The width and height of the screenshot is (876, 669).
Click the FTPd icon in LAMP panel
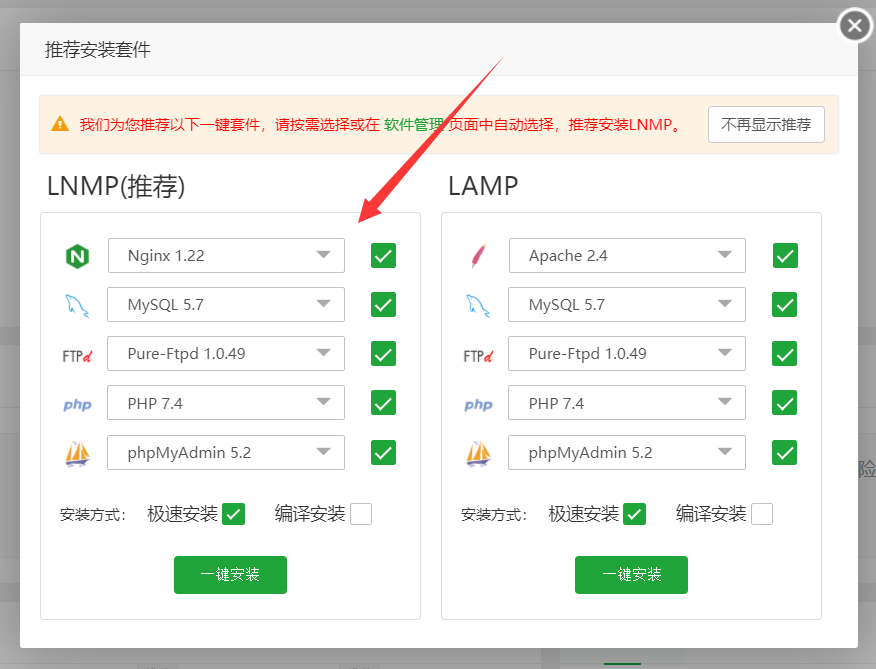click(x=478, y=355)
